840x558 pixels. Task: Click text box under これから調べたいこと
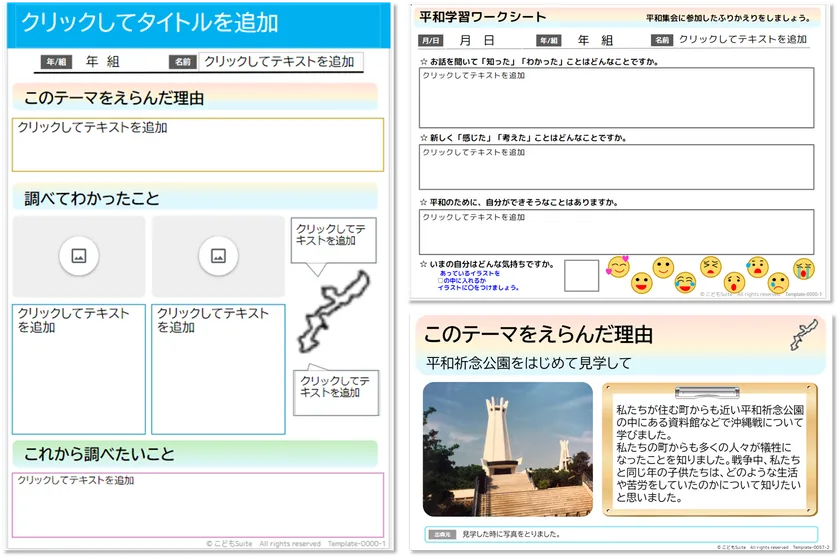pos(197,504)
